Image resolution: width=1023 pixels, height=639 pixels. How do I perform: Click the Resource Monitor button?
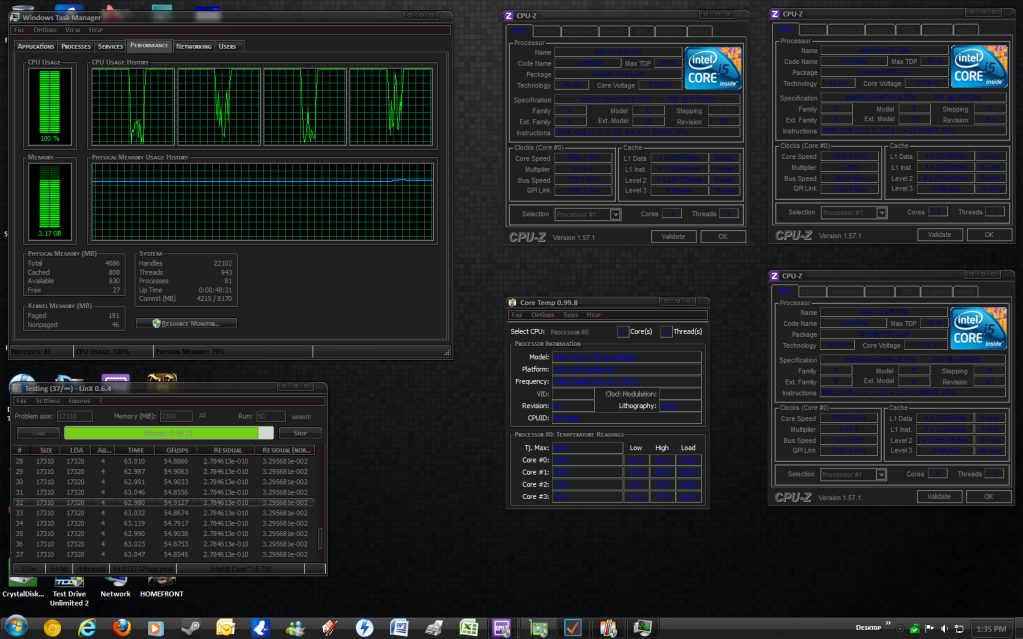[186, 323]
